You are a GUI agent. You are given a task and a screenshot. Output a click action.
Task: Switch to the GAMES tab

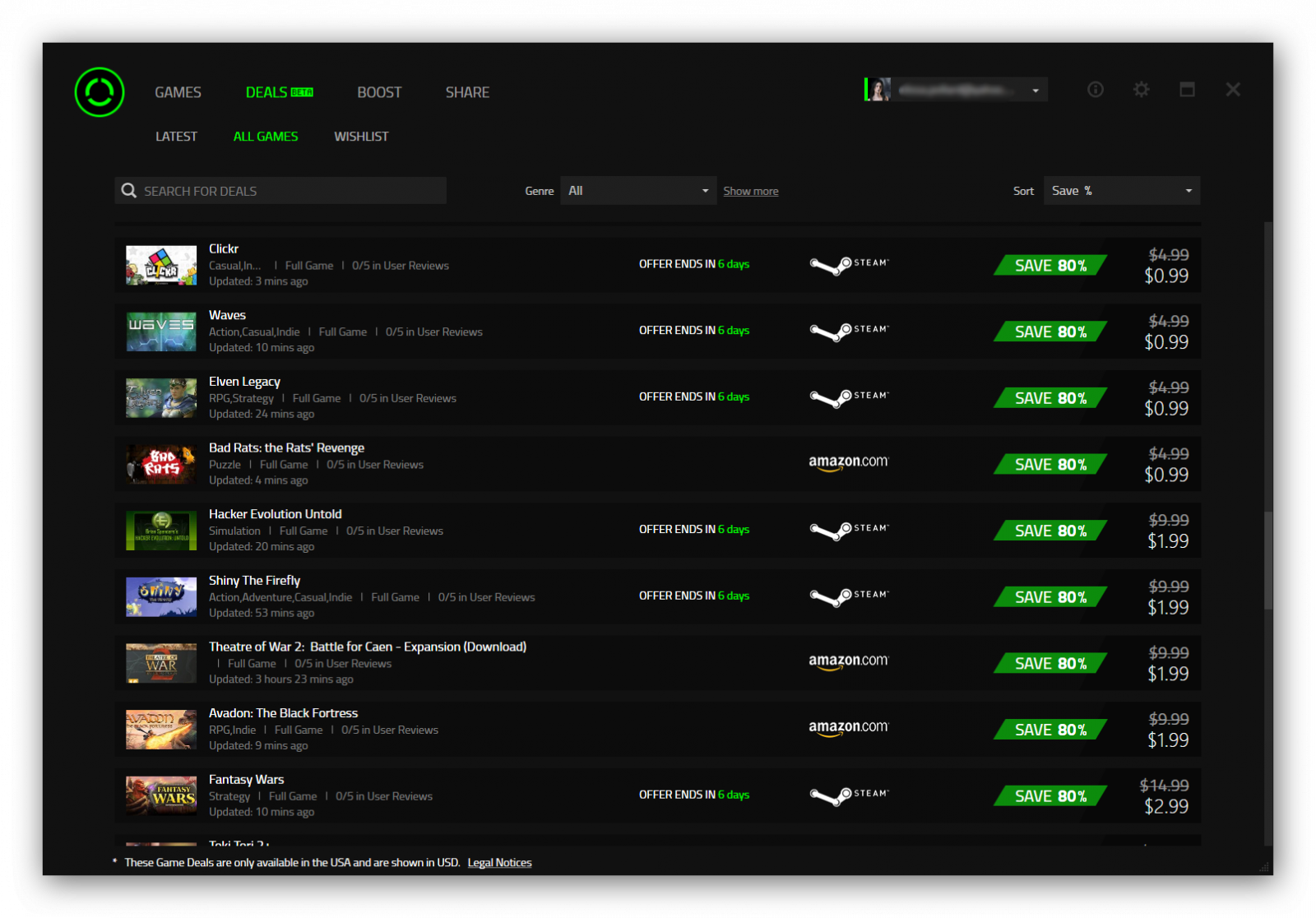178,92
